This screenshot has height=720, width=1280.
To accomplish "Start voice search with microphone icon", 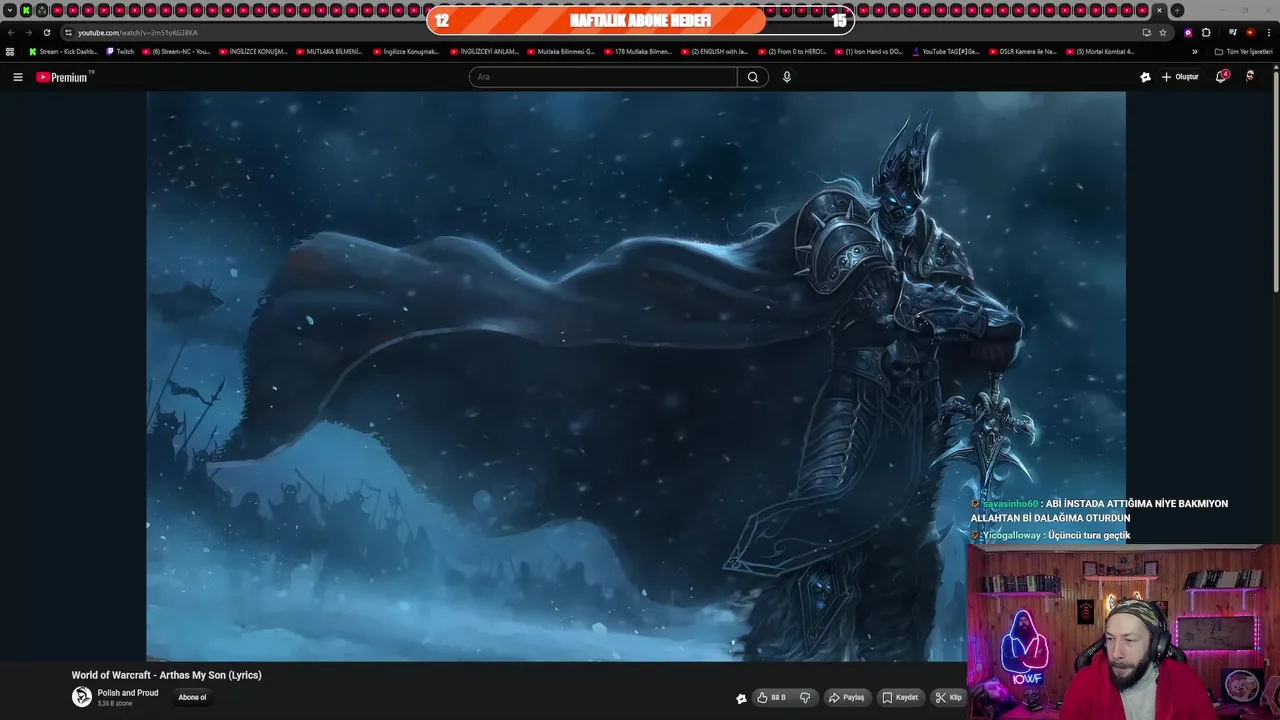I will pos(787,77).
